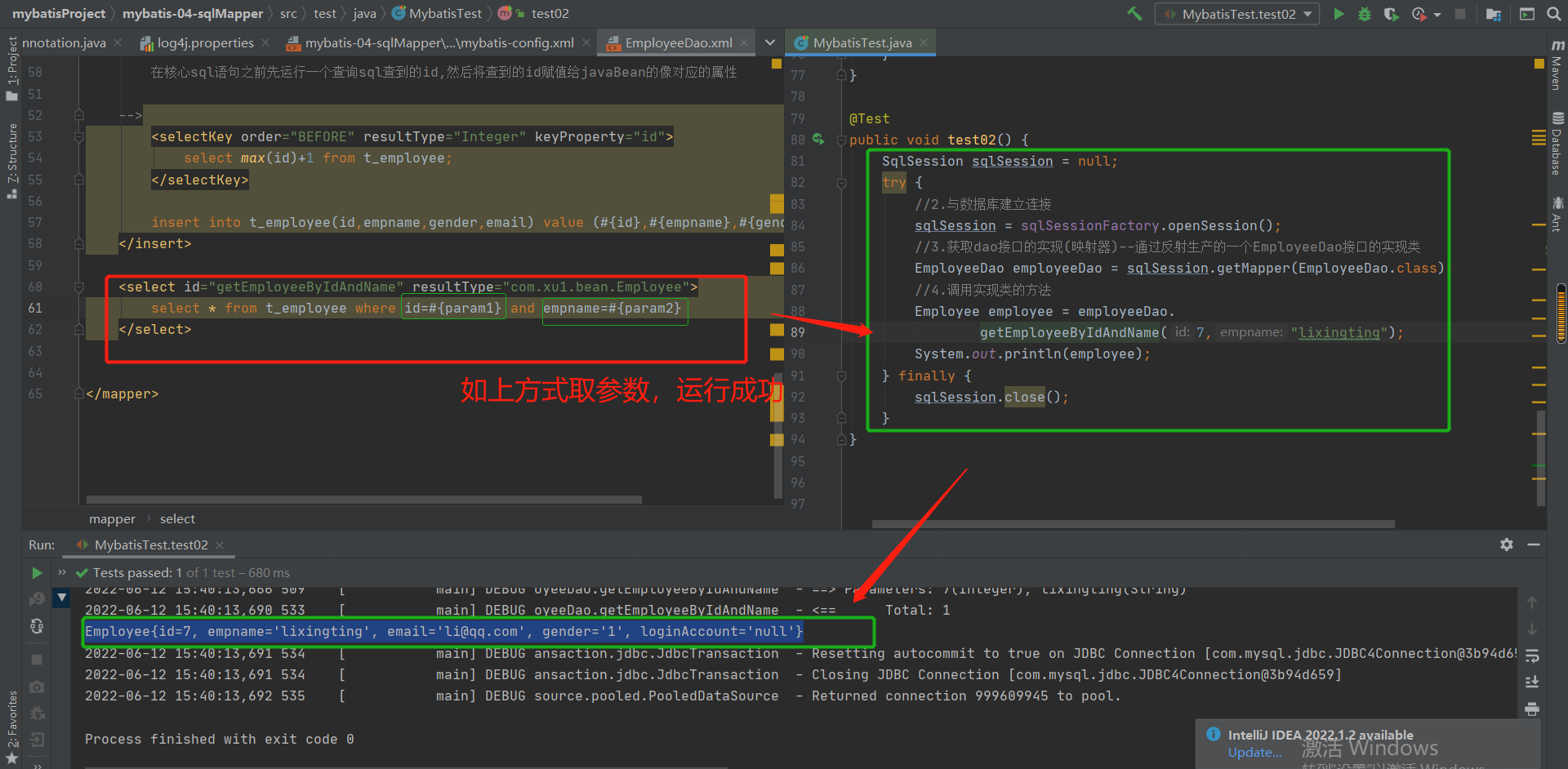Viewport: 1568px width, 769px height.
Task: Open the Ant tool window
Action: (1557, 214)
